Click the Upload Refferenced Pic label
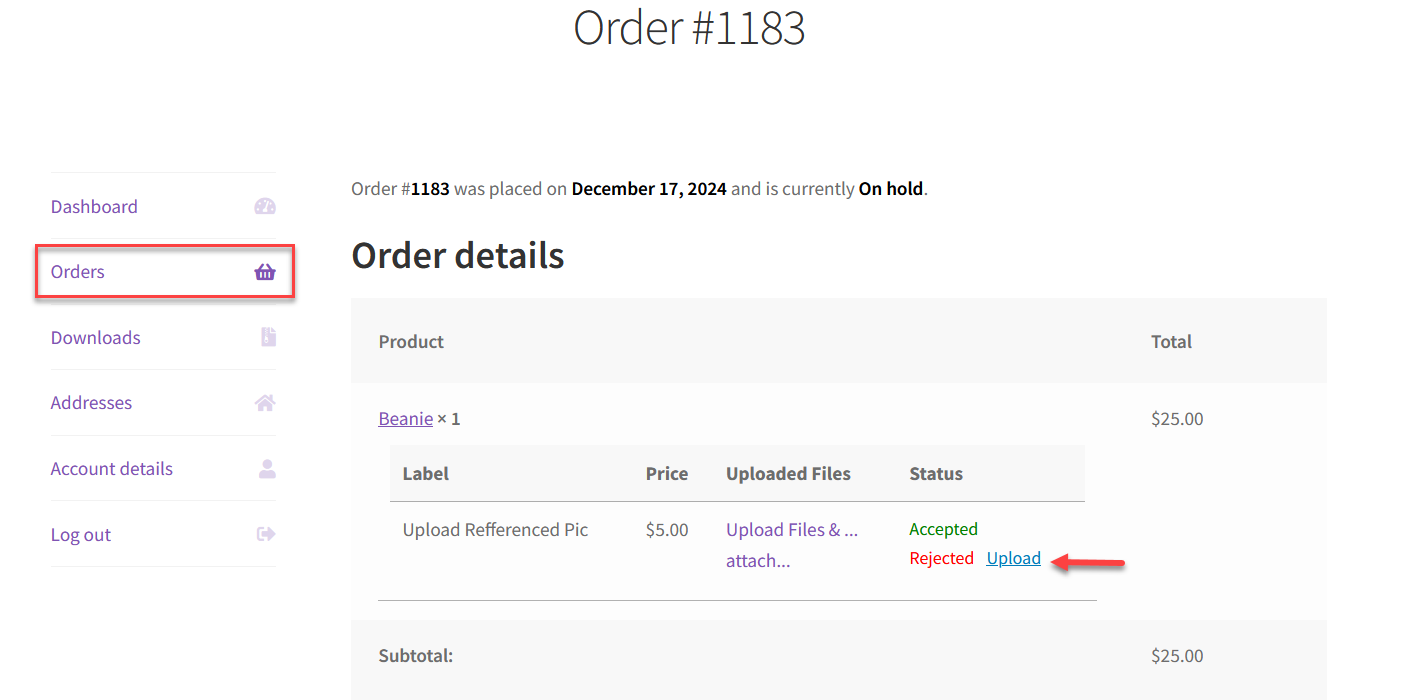Image resolution: width=1413 pixels, height=700 pixels. (494, 529)
